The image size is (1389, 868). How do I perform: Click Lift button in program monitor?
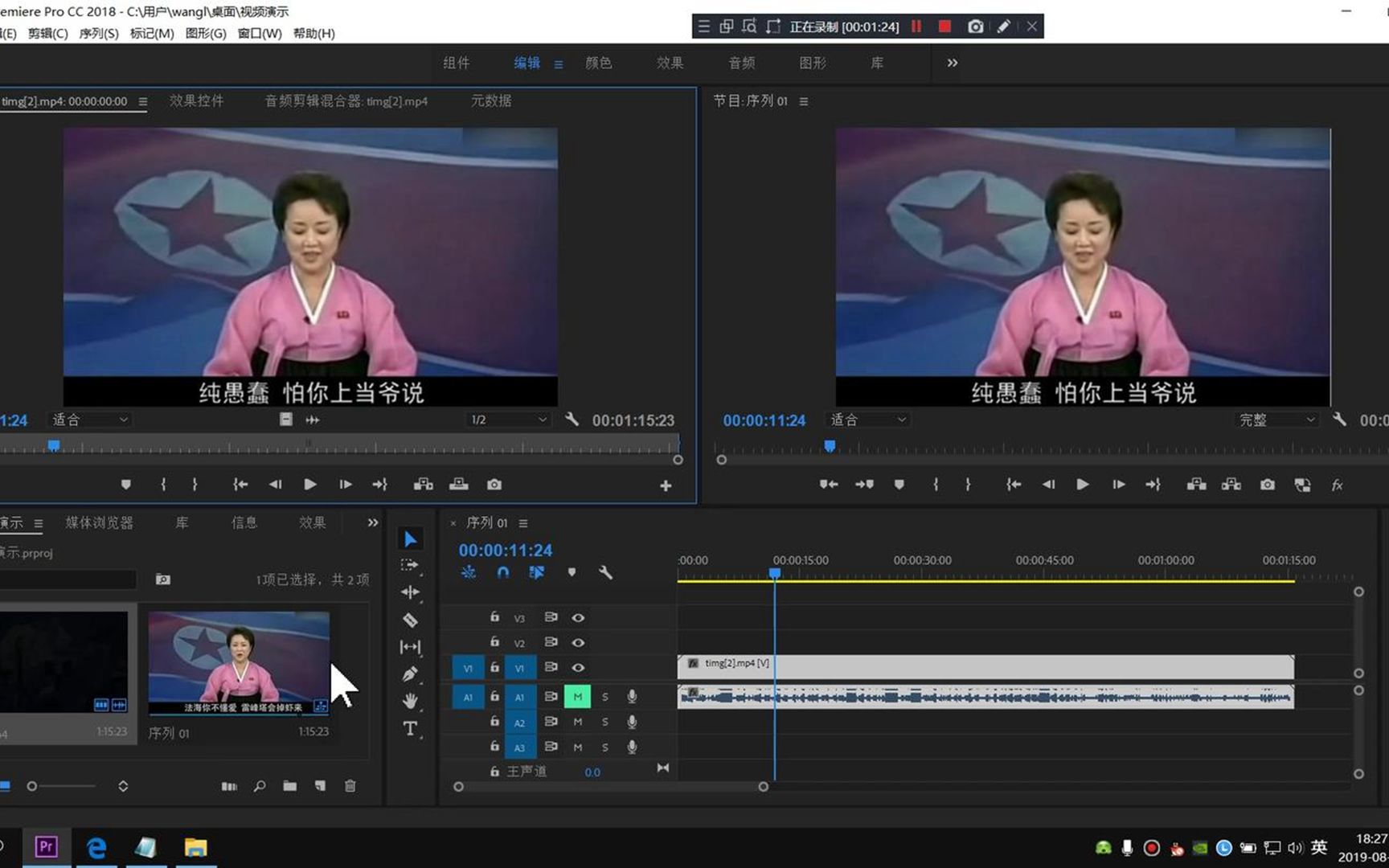pyautogui.click(x=1197, y=485)
